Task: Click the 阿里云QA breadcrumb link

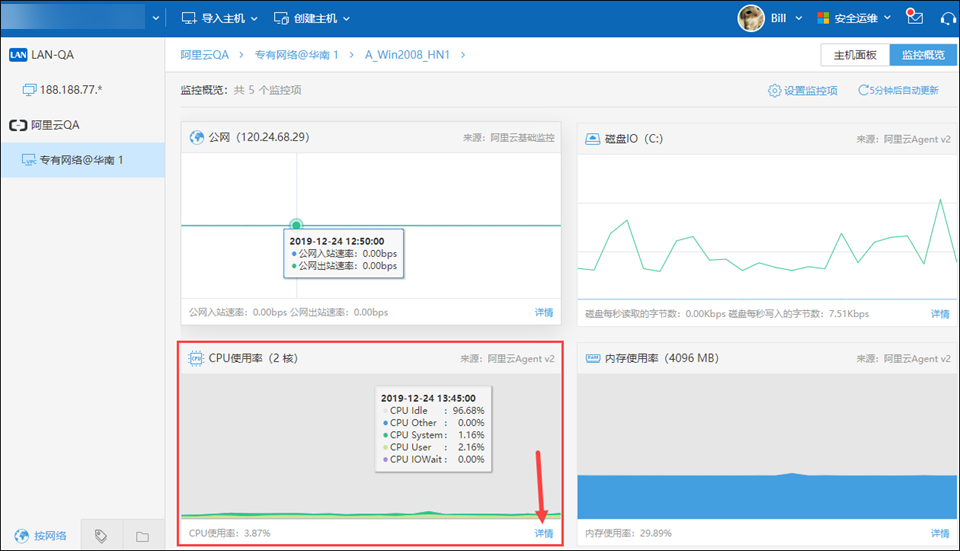Action: [x=204, y=55]
